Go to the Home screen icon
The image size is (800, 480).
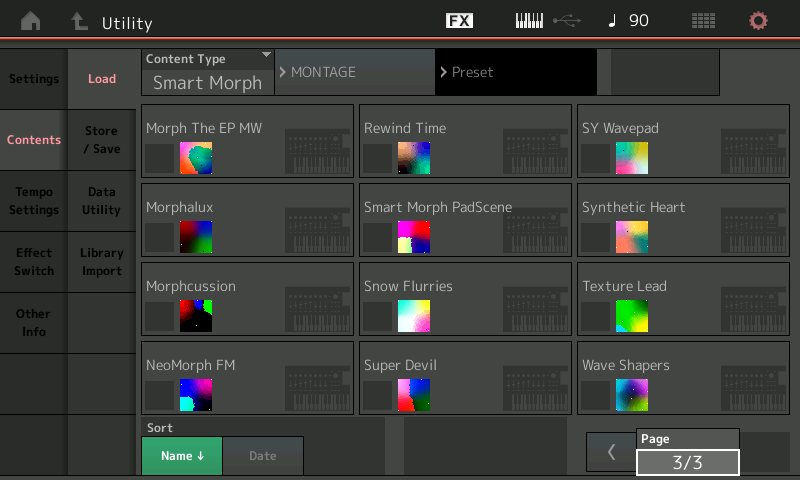(x=31, y=21)
